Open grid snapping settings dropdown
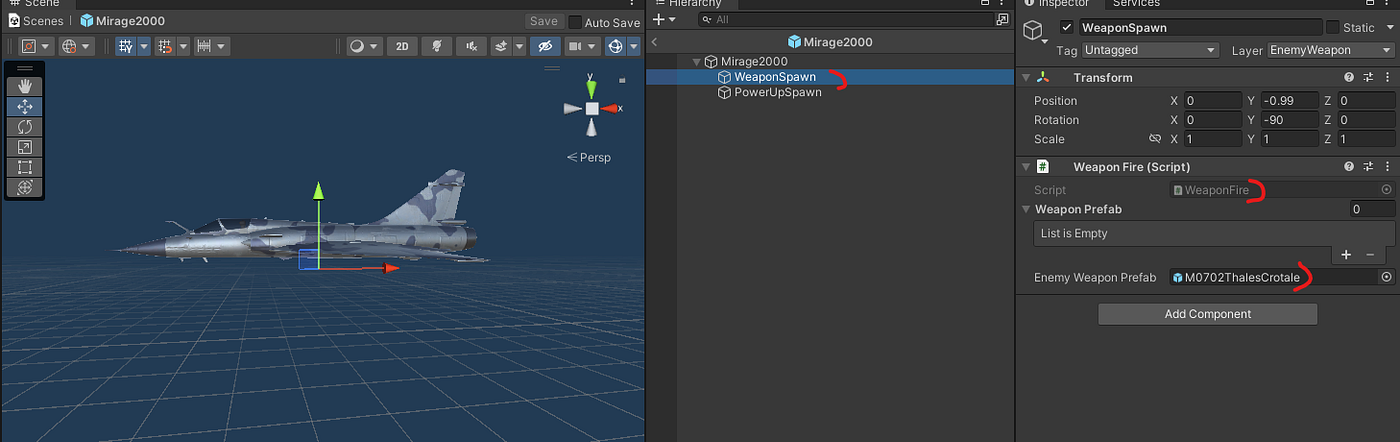Viewport: 1400px width, 442px height. pyautogui.click(x=183, y=46)
